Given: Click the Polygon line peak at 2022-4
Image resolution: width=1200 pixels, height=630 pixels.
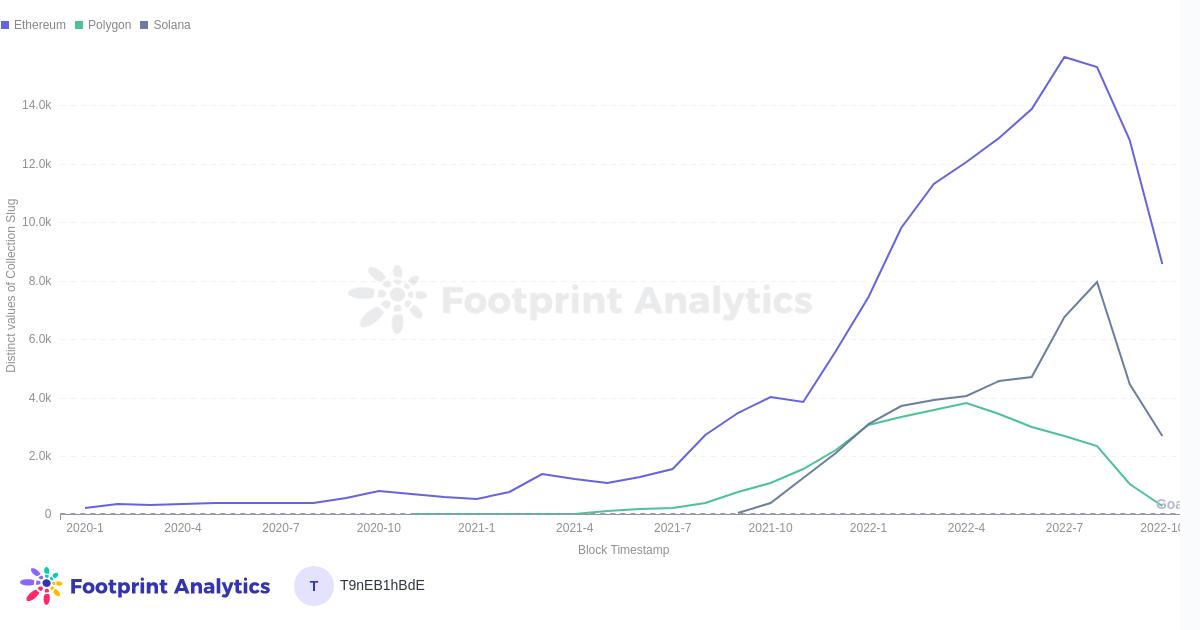Looking at the screenshot, I should (966, 403).
